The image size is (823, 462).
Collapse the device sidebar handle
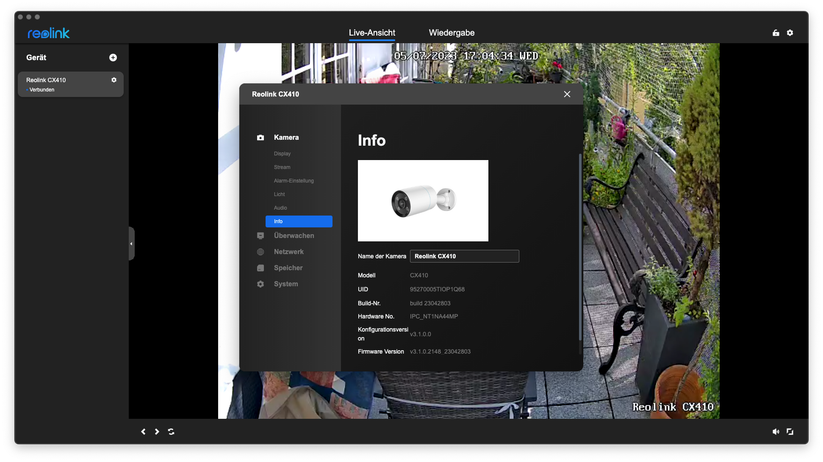pyautogui.click(x=131, y=244)
